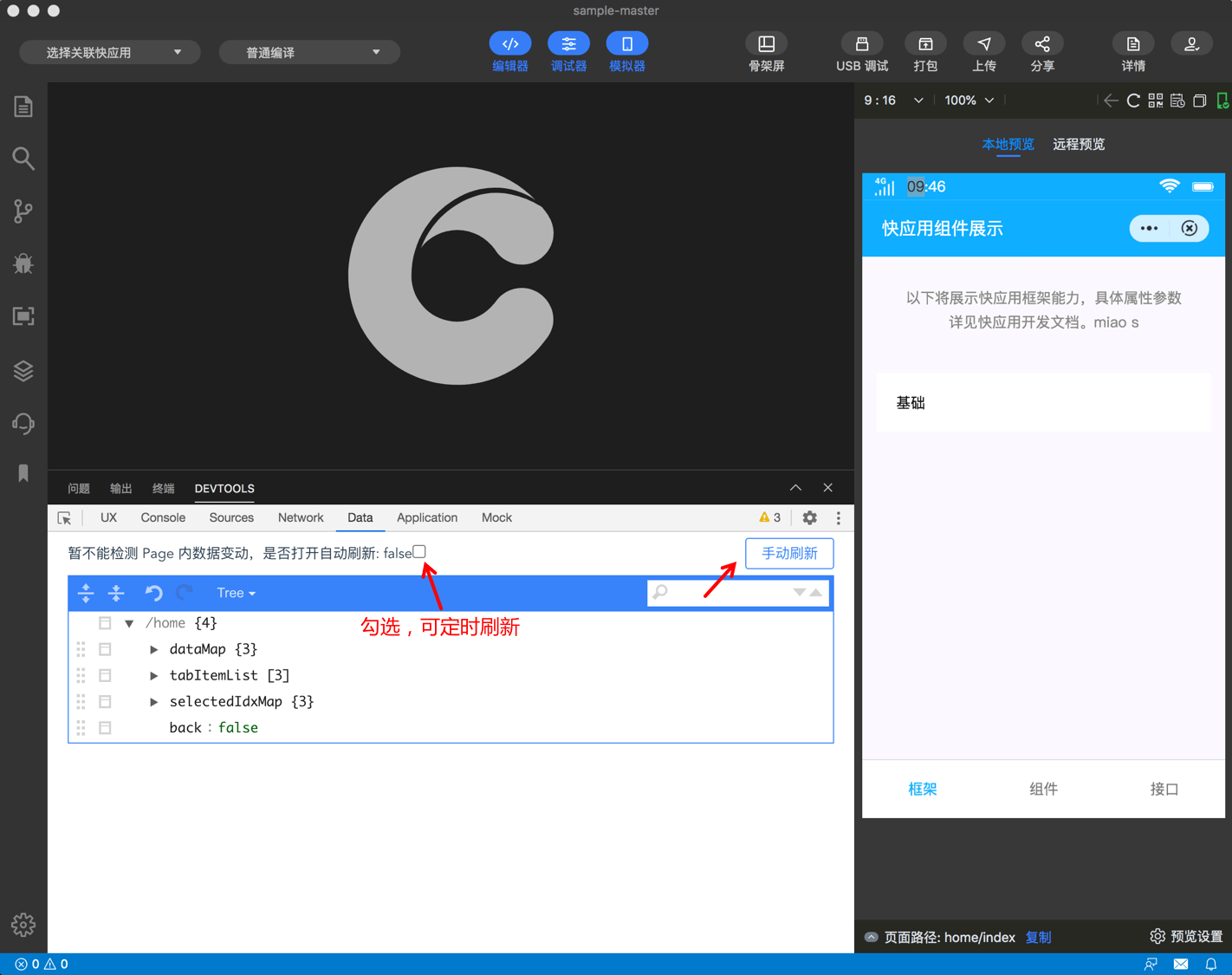Click the inspect element picker icon
Viewport: 1232px width, 975px height.
[64, 517]
